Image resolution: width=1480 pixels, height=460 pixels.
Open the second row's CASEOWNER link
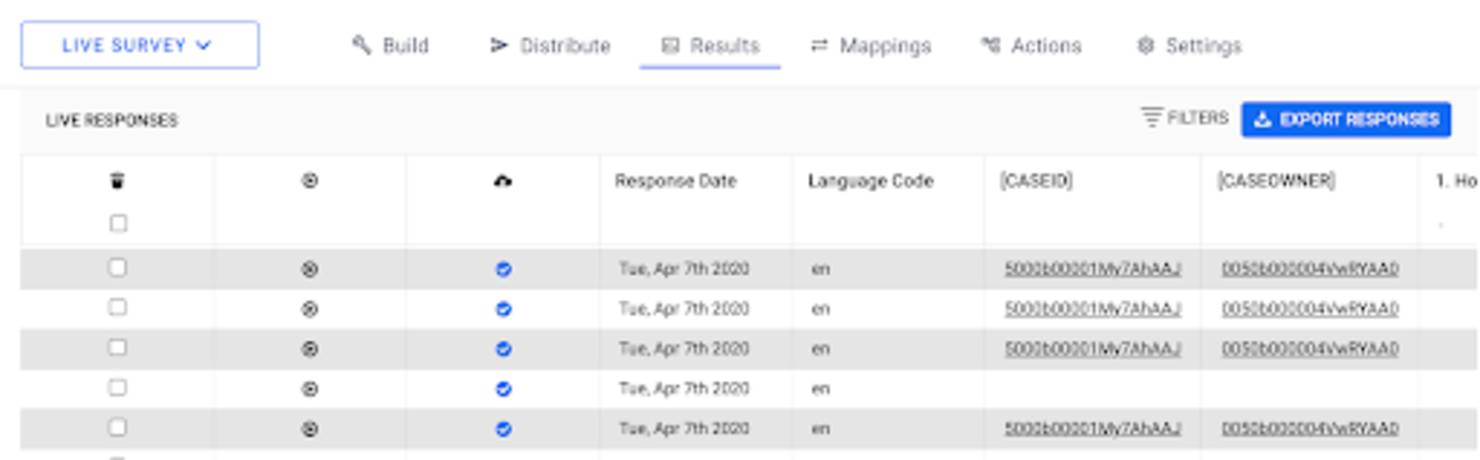tap(1310, 309)
